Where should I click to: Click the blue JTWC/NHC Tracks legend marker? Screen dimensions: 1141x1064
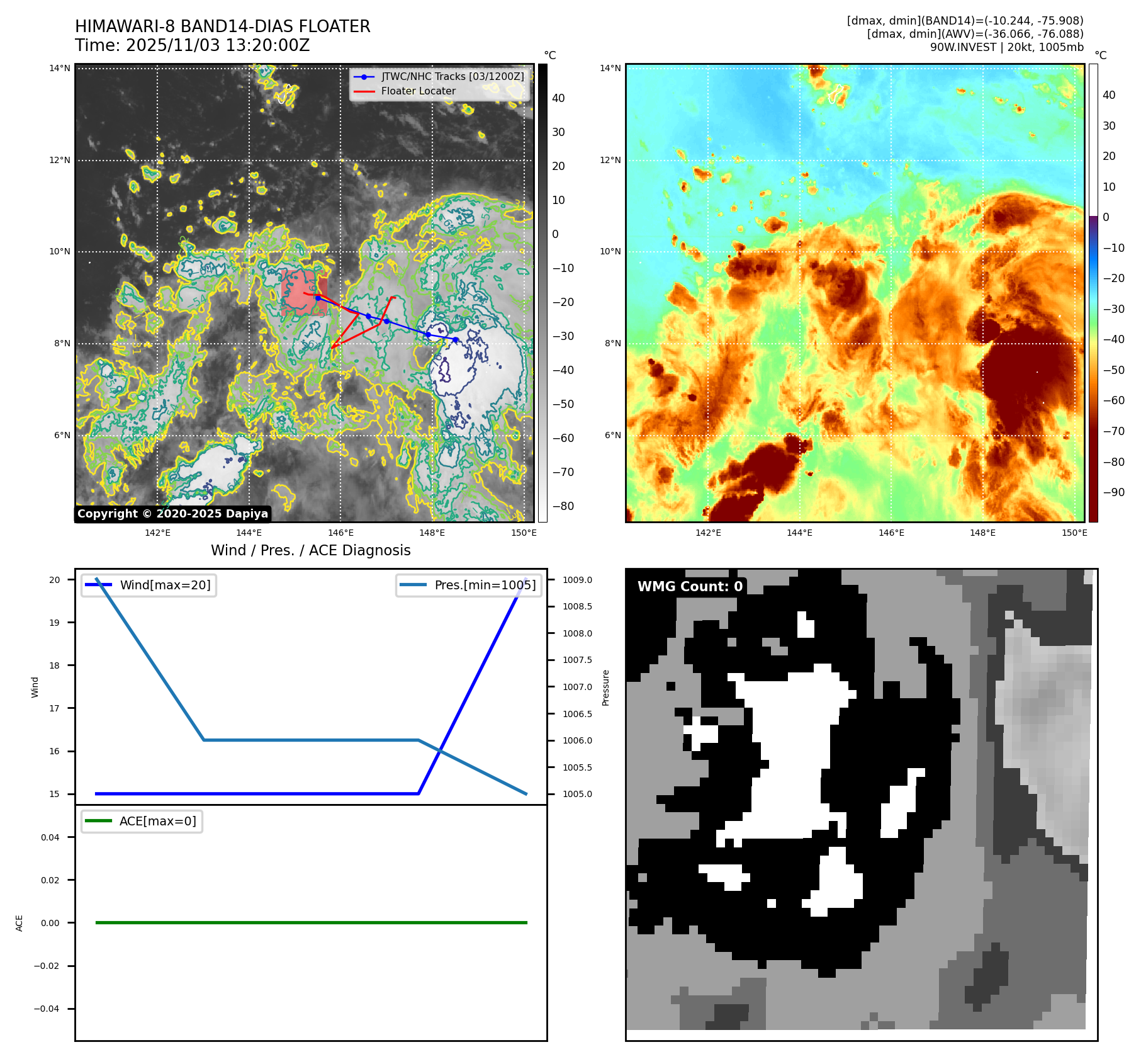point(364,77)
